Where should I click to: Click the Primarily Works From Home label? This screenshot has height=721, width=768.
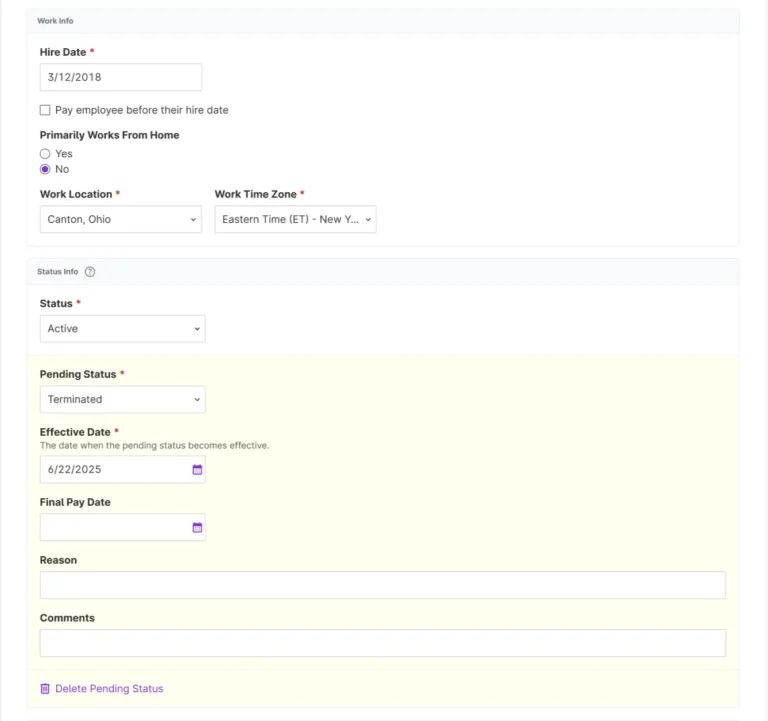coord(110,135)
